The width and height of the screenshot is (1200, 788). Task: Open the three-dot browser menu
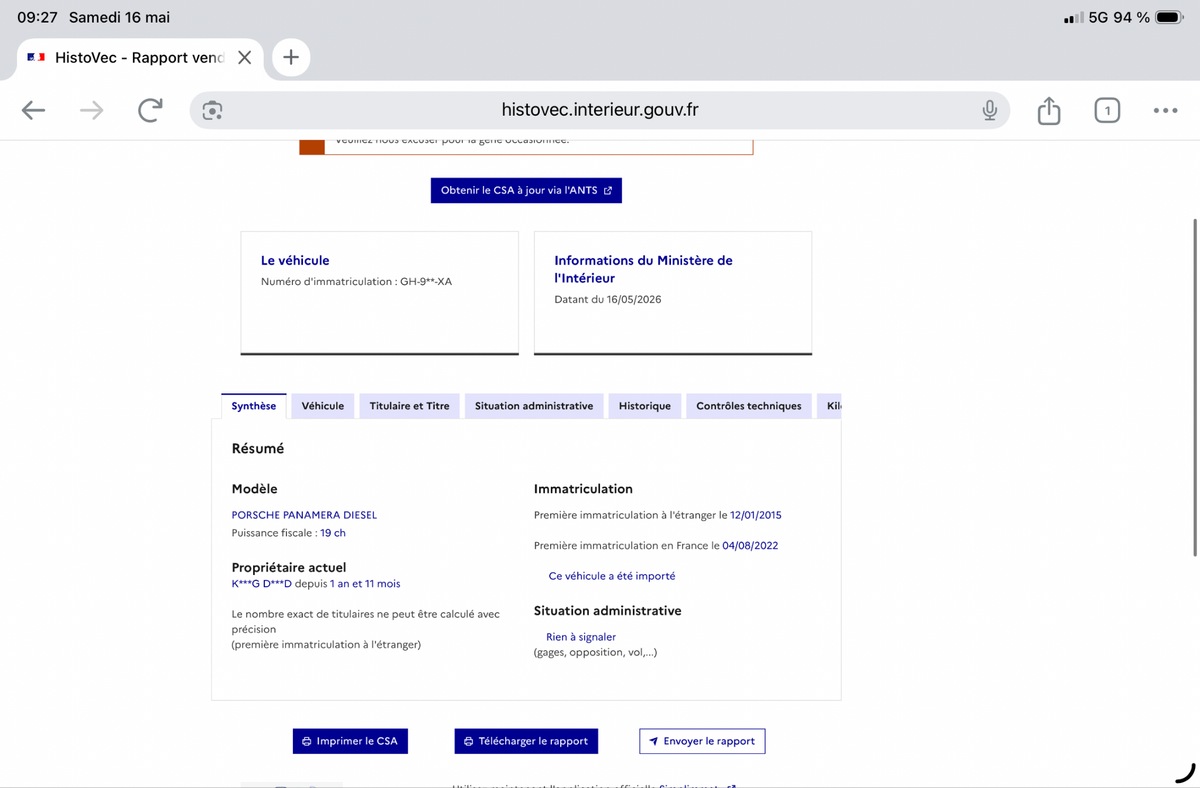point(1165,111)
